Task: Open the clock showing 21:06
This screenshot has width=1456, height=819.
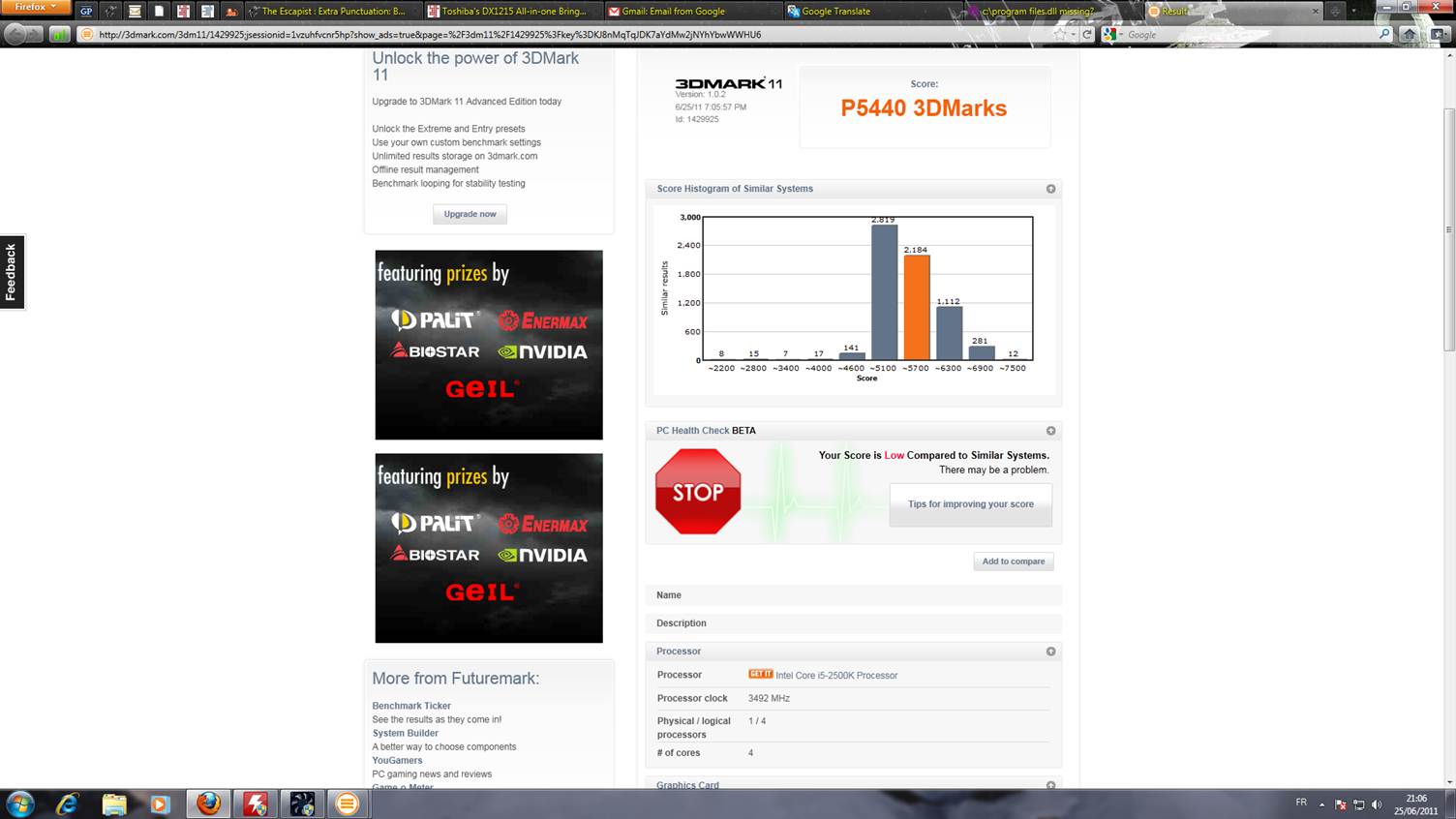Action: (1416, 804)
